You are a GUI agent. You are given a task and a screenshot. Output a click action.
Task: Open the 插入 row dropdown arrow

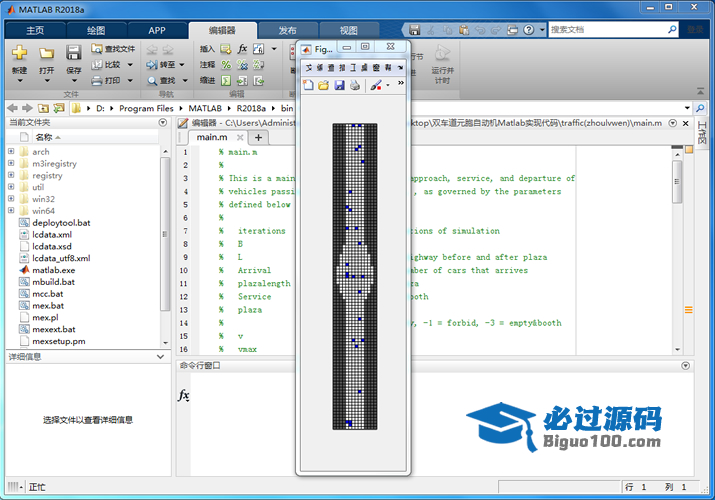click(x=274, y=49)
